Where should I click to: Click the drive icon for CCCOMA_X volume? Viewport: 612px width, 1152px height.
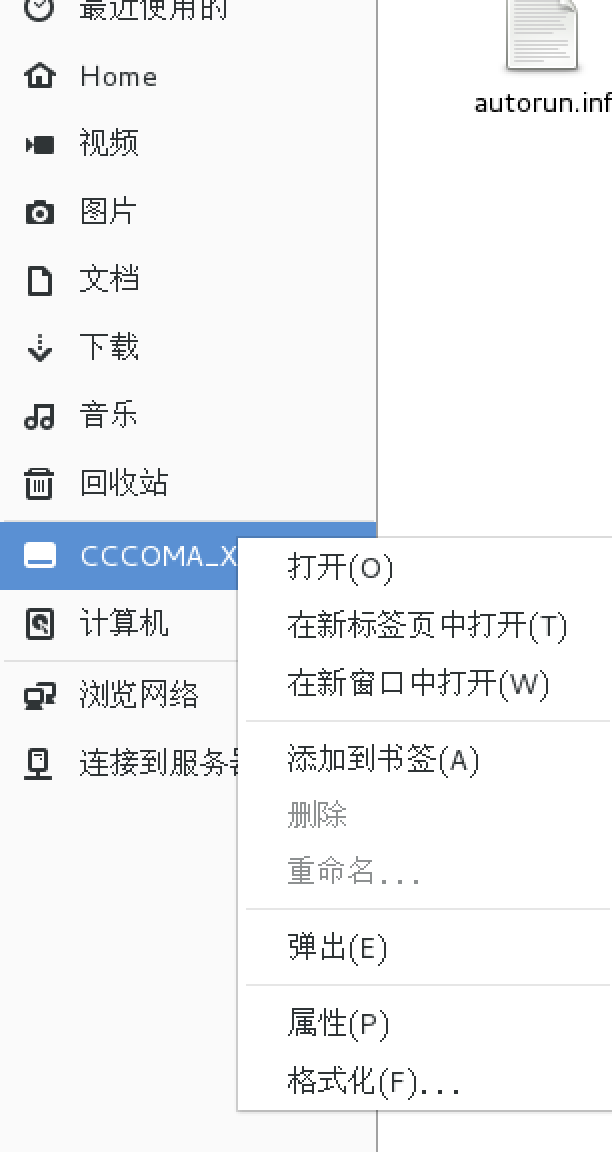(40, 555)
